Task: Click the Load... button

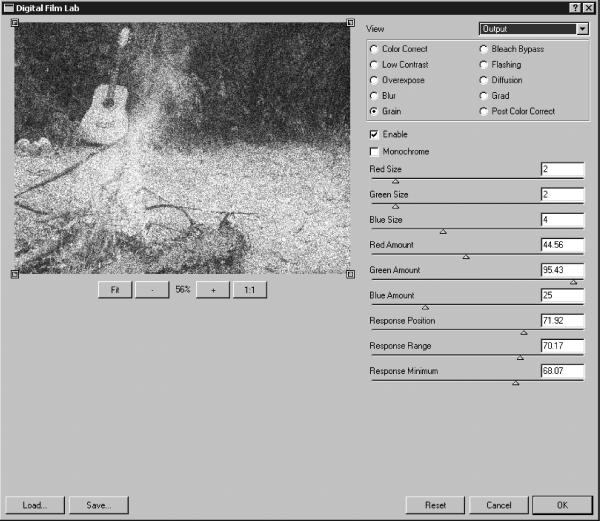Action: 35,505
